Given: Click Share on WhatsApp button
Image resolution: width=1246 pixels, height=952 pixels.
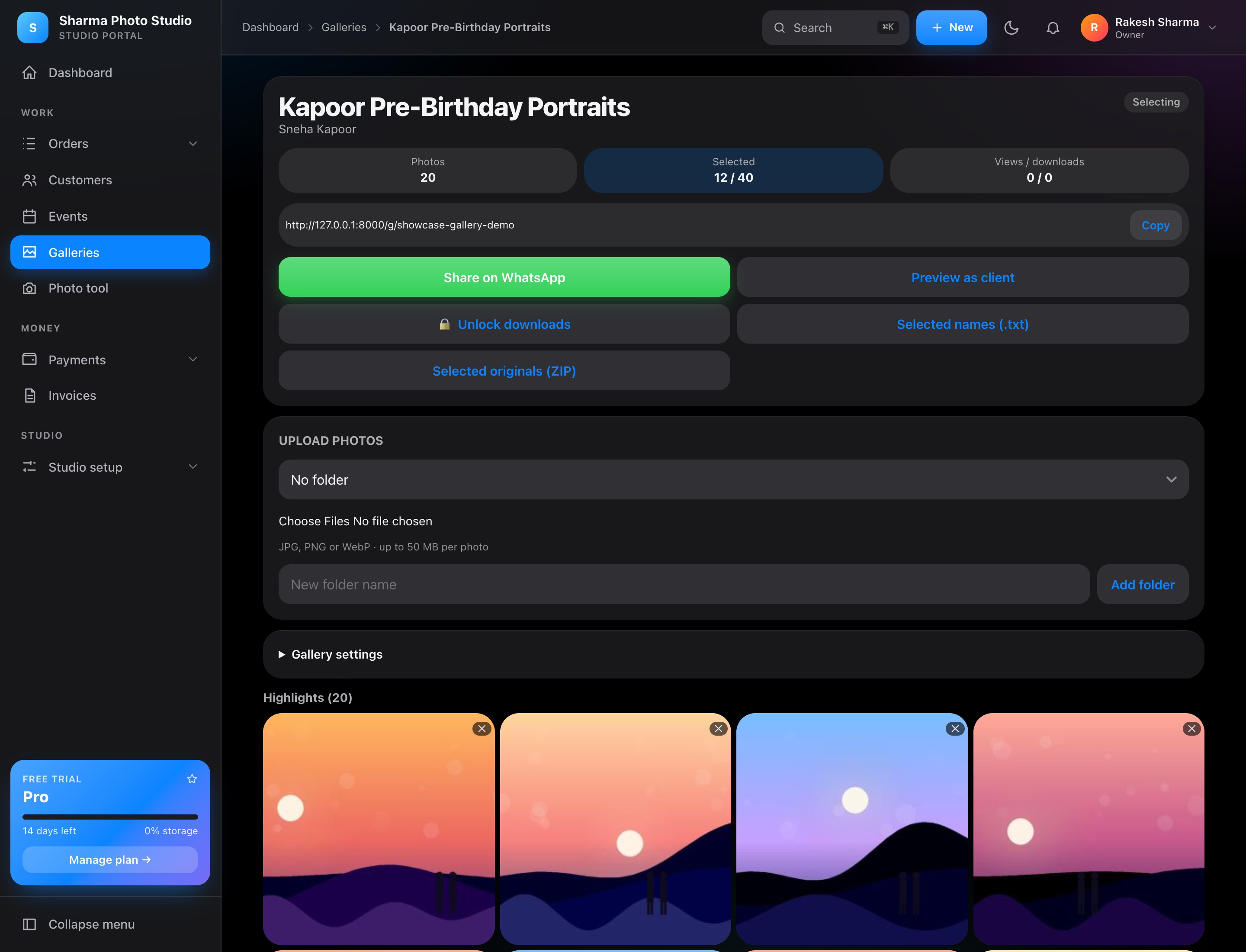Looking at the screenshot, I should (504, 278).
